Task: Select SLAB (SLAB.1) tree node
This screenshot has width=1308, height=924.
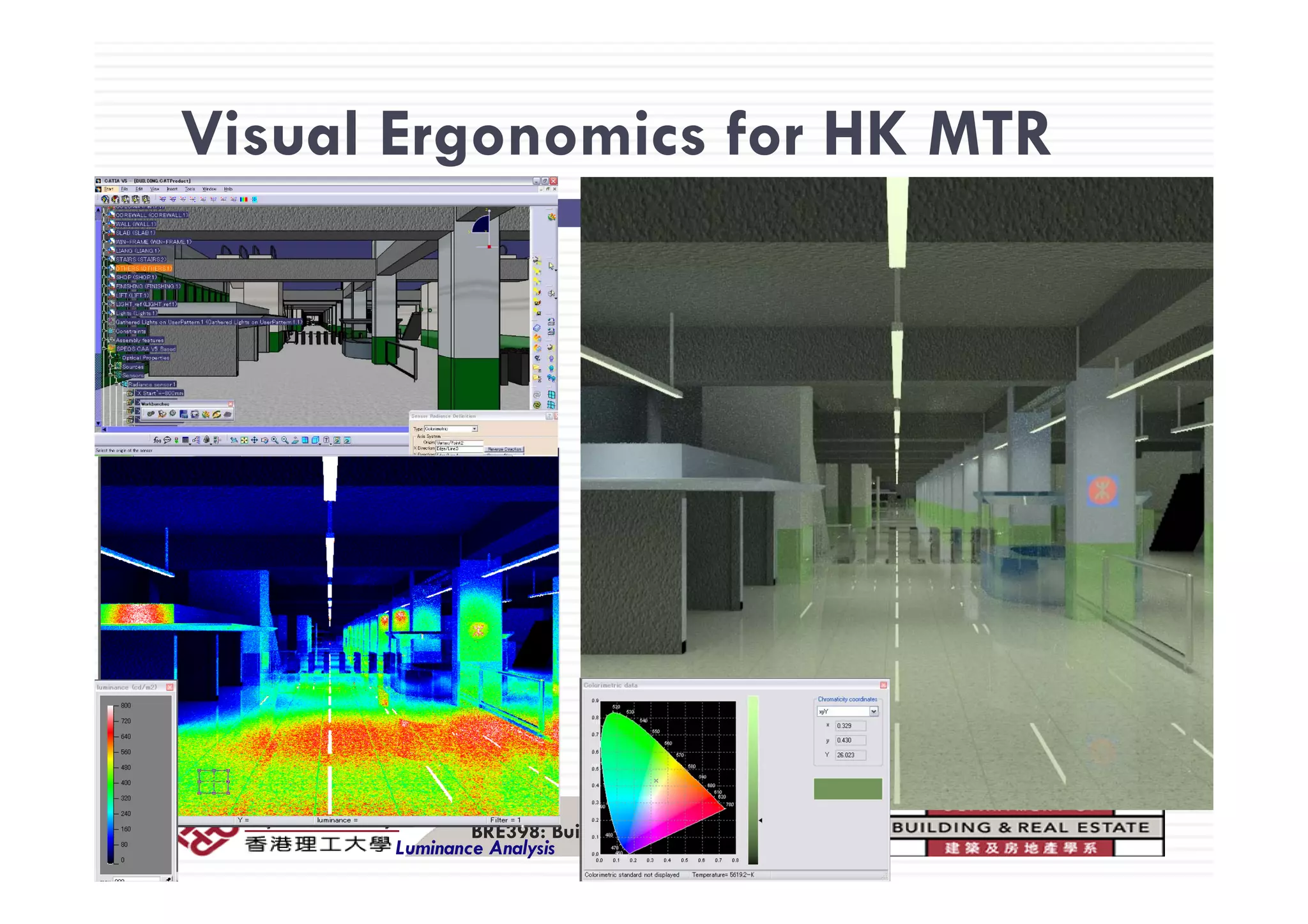Action: [135, 233]
